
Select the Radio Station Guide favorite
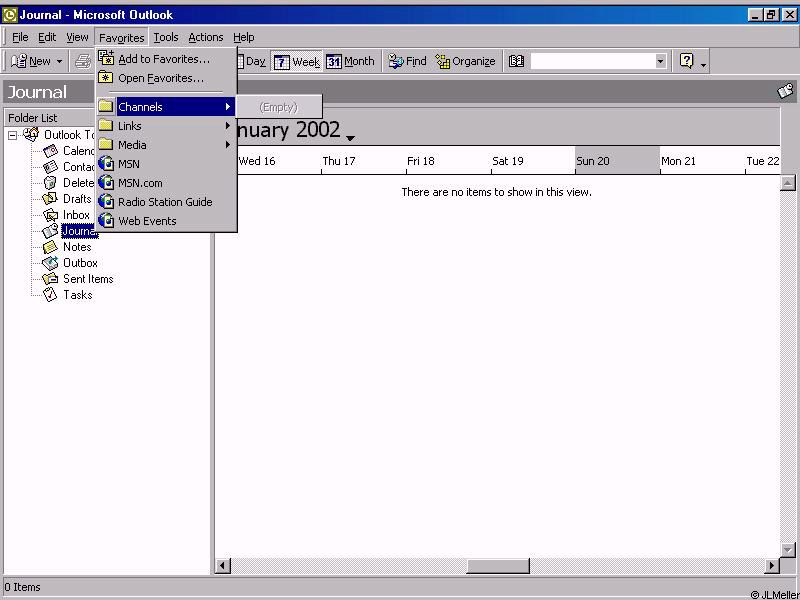165,202
